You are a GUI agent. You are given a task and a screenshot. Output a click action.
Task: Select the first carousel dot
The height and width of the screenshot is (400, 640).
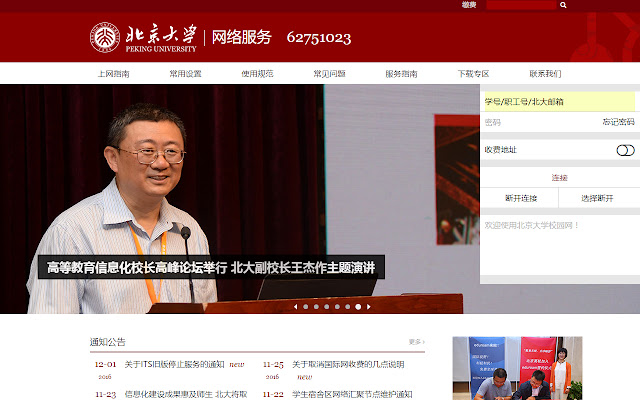[306, 307]
